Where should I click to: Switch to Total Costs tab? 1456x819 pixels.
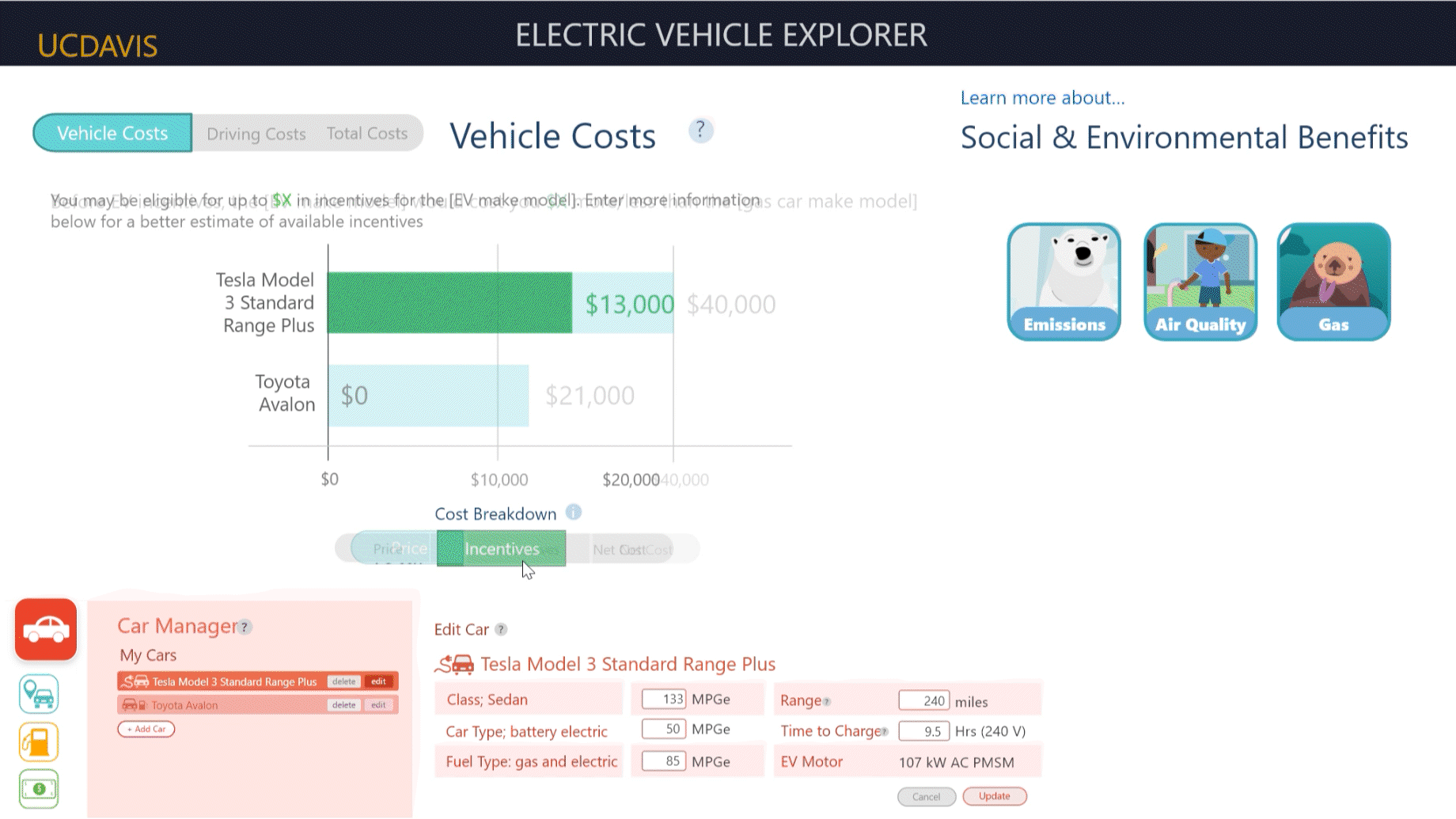[367, 133]
